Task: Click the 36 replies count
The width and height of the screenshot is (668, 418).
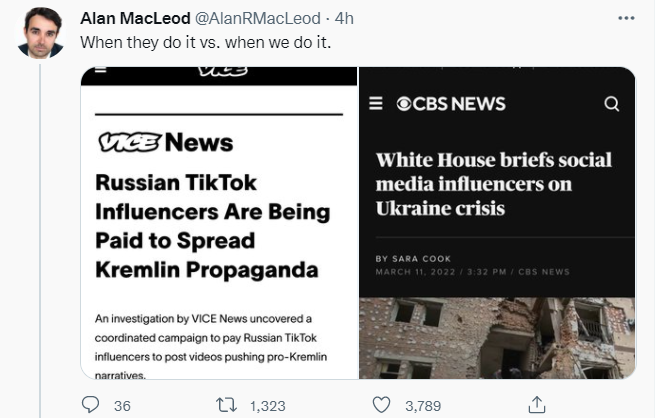Action: click(123, 405)
